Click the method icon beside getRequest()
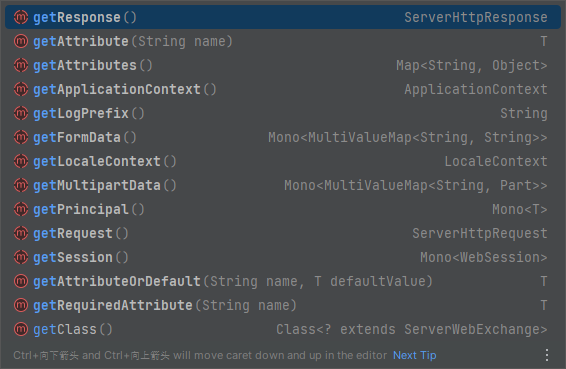The height and width of the screenshot is (369, 566). pyautogui.click(x=21, y=233)
